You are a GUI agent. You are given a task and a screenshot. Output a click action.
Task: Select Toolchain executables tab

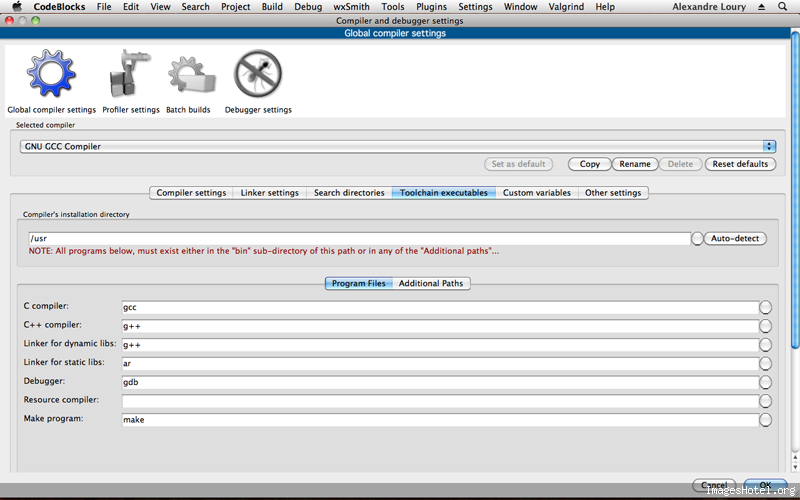[443, 193]
